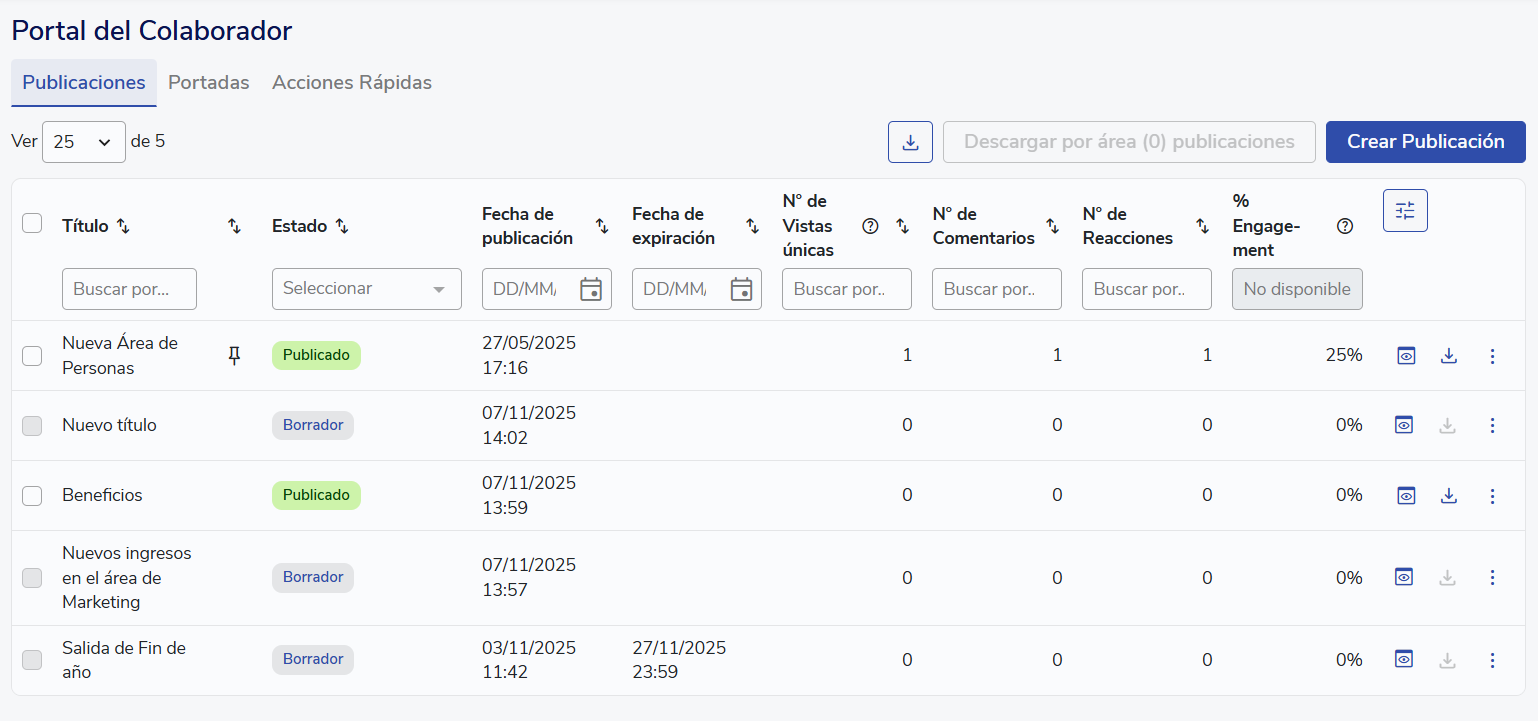
Task: Click the pin icon on Nueva Área de Personas
Action: (235, 355)
